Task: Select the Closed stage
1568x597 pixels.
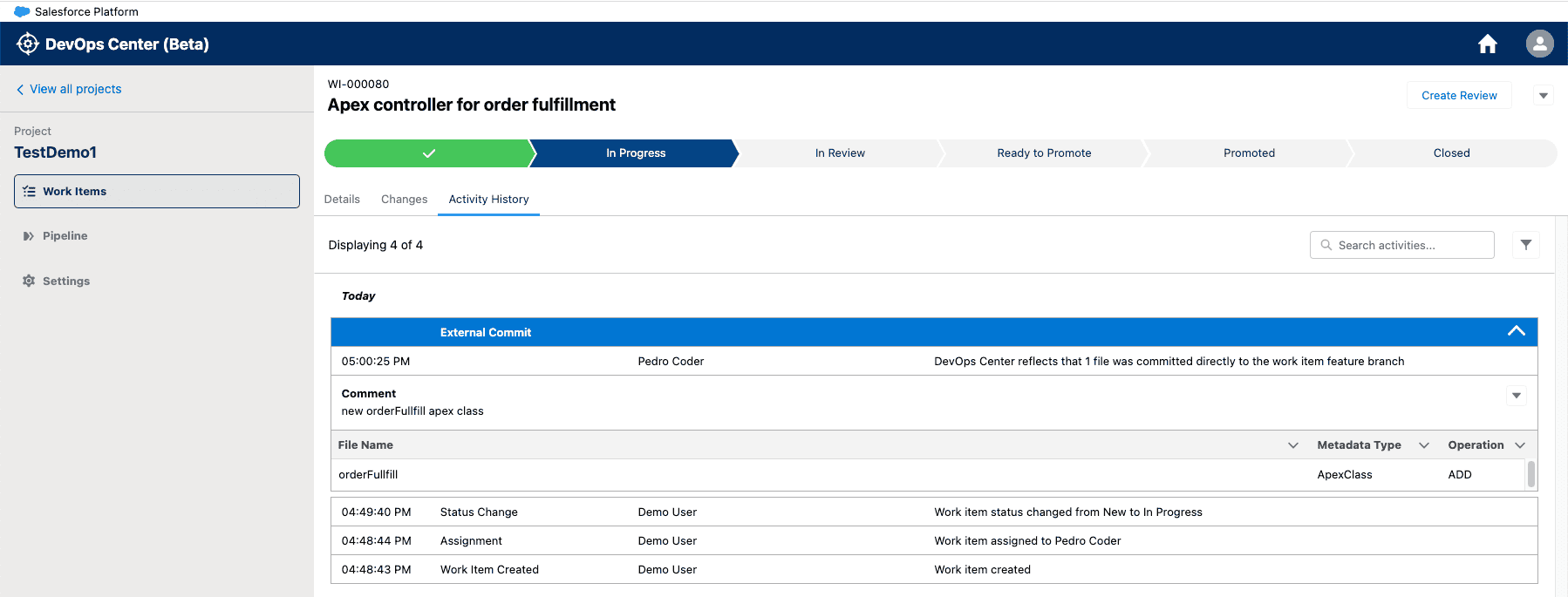Action: tap(1452, 153)
